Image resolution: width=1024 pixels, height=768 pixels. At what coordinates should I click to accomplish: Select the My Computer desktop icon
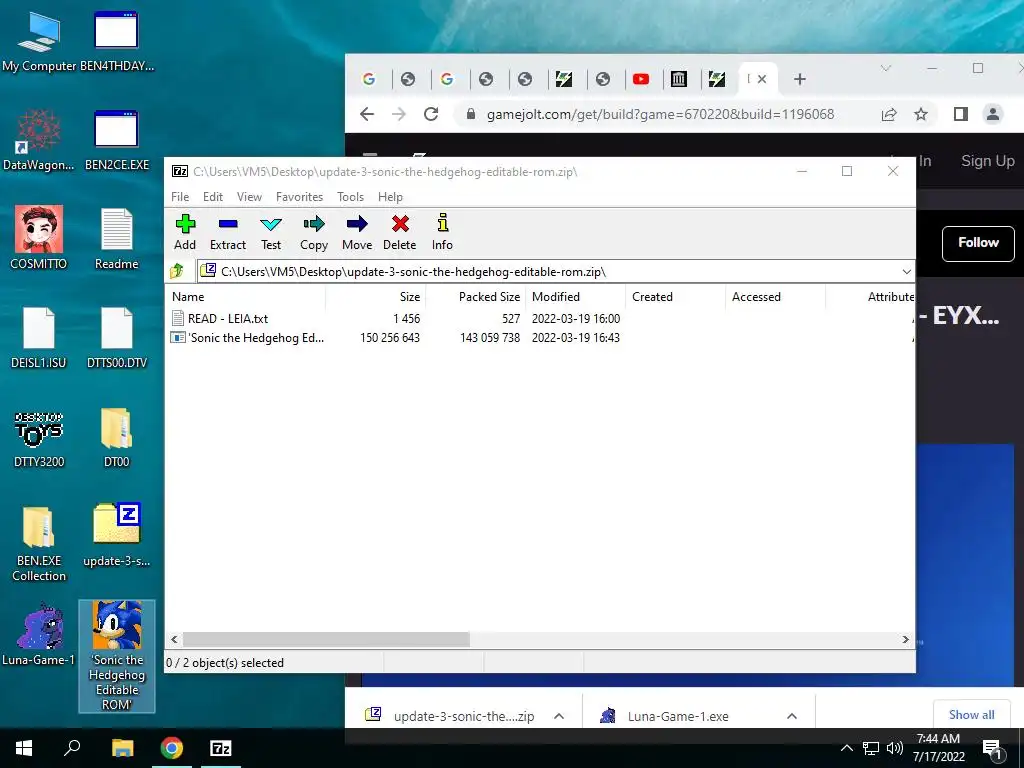pos(39,40)
